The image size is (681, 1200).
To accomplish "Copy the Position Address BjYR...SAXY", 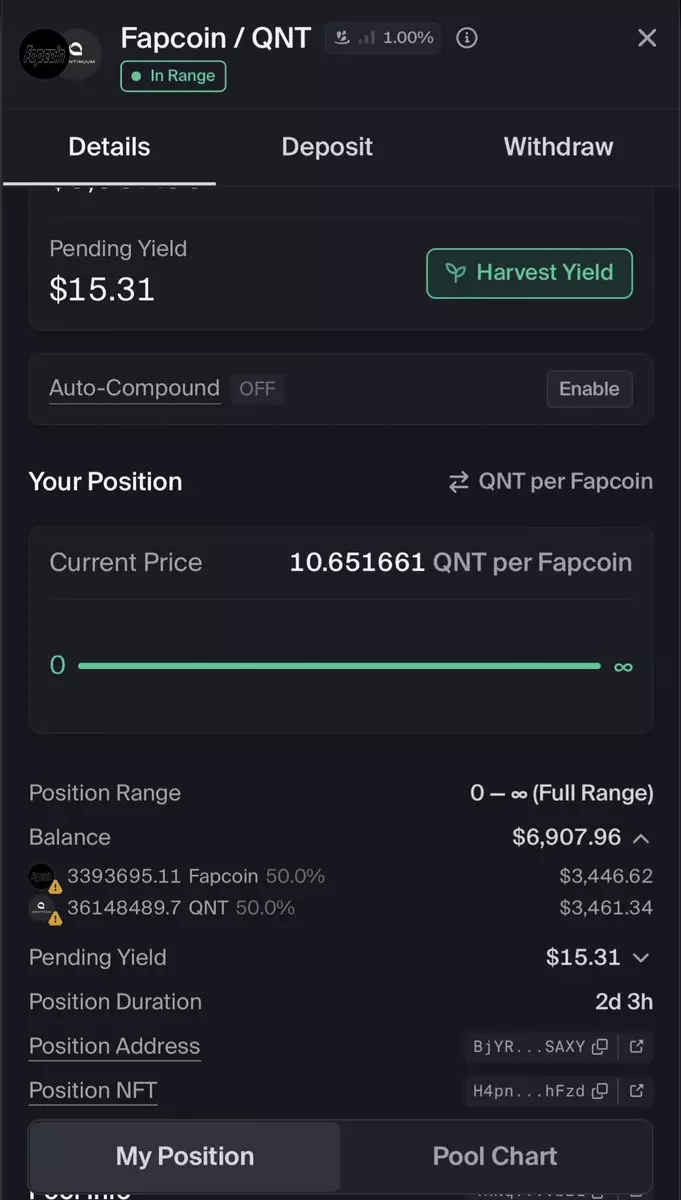I will point(600,1047).
